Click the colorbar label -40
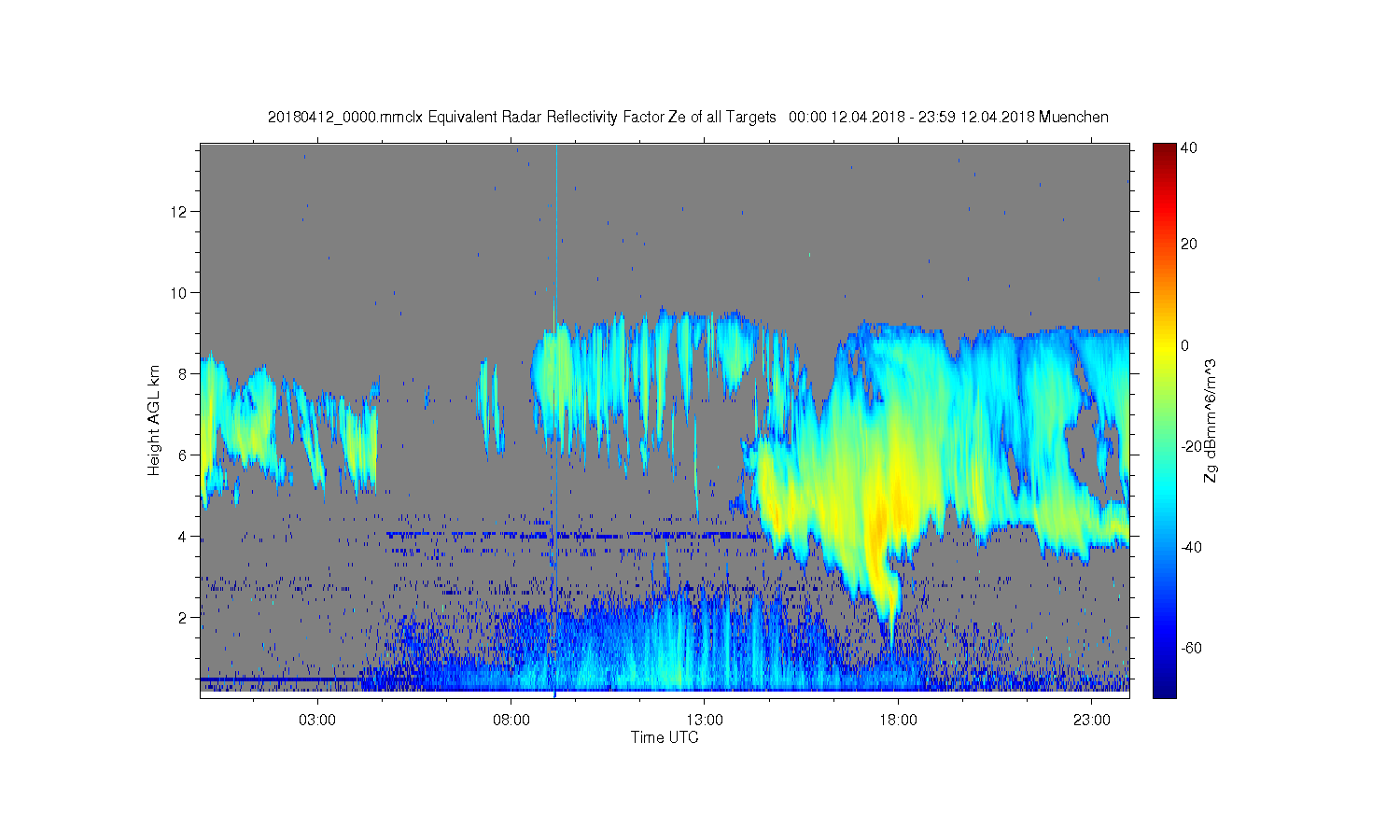 point(1191,547)
